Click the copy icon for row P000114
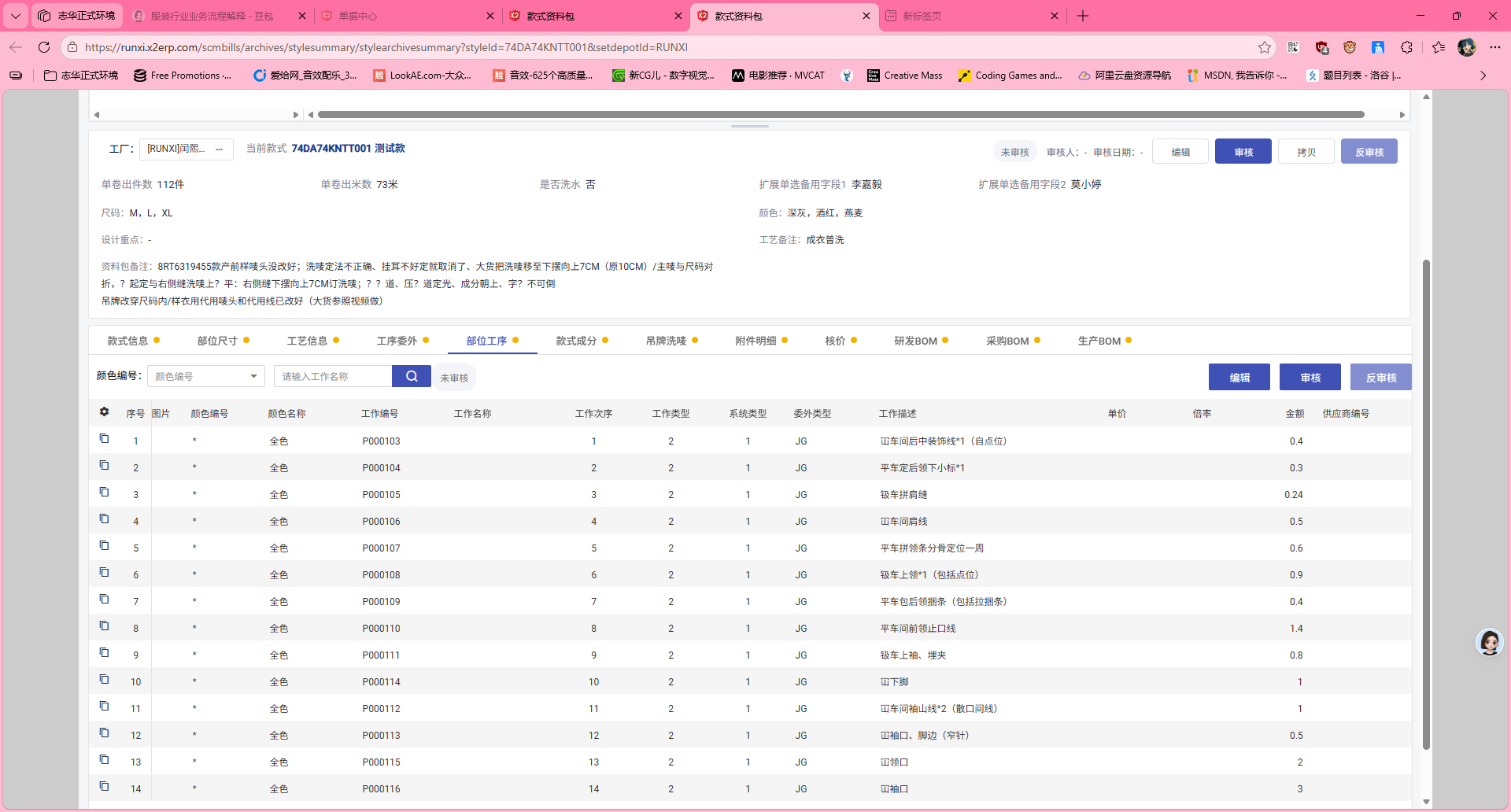The height and width of the screenshot is (812, 1511). [x=104, y=679]
